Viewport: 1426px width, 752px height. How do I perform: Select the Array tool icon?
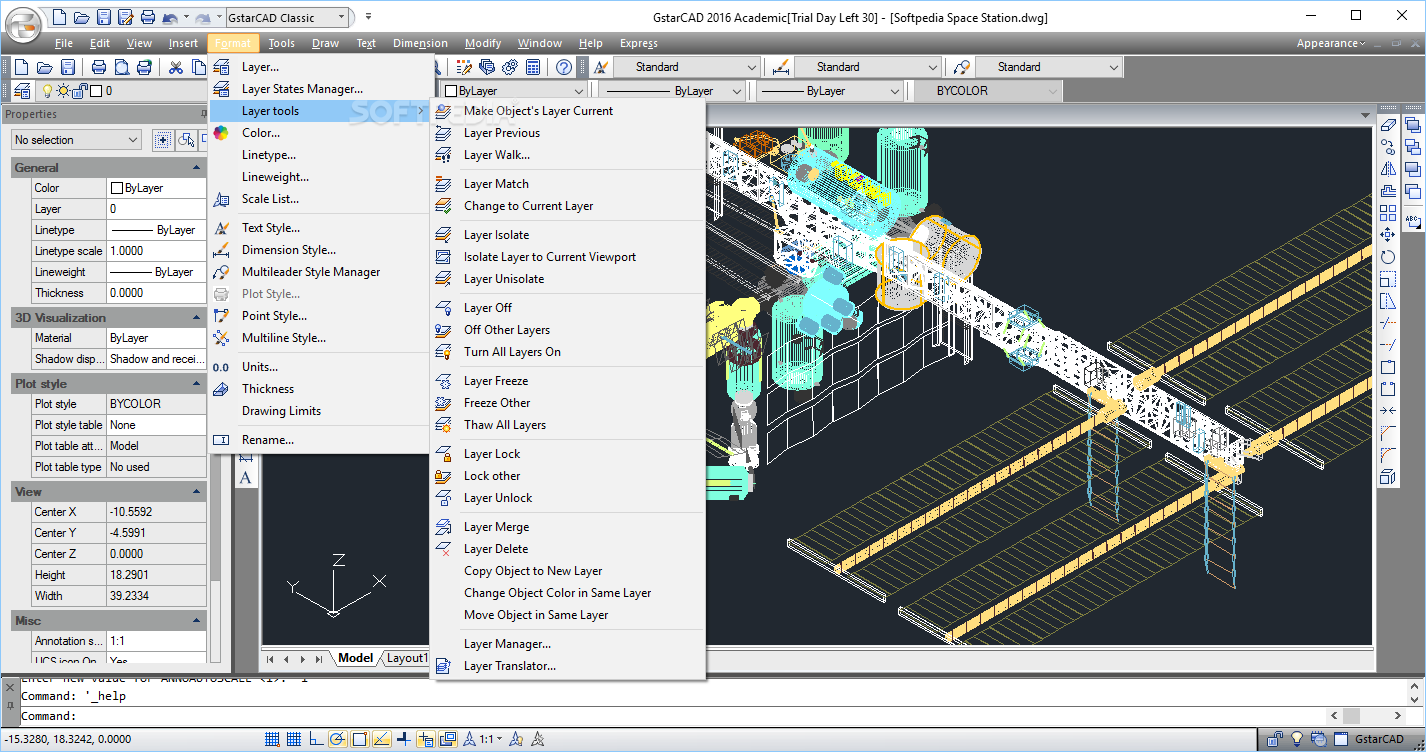pyautogui.click(x=1387, y=213)
